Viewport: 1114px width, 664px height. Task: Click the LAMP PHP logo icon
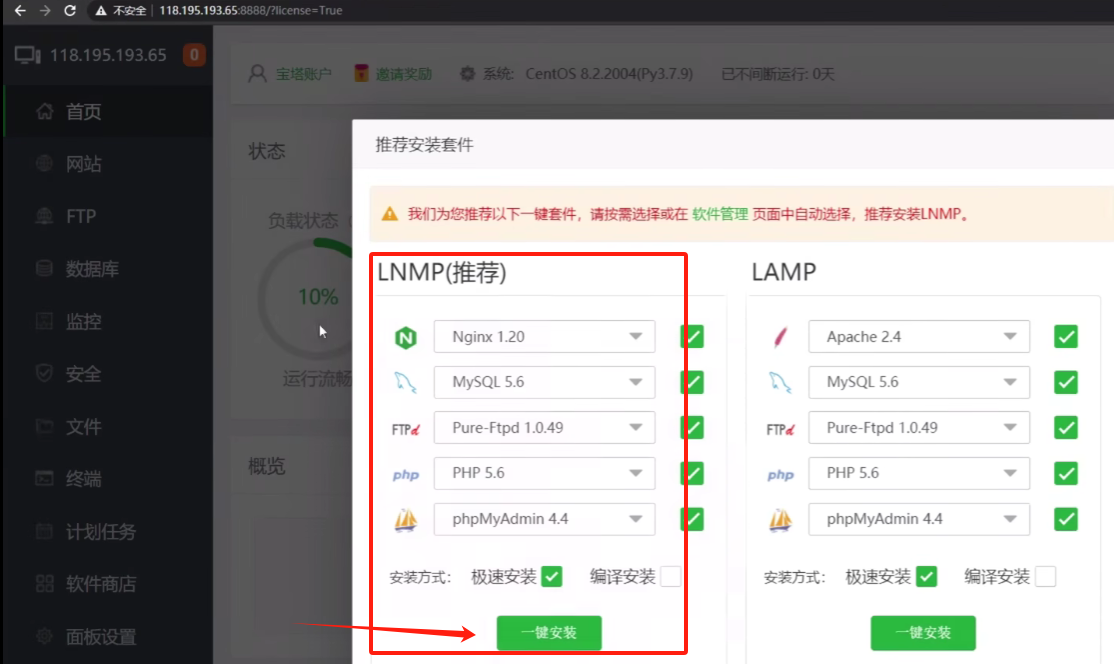click(780, 474)
